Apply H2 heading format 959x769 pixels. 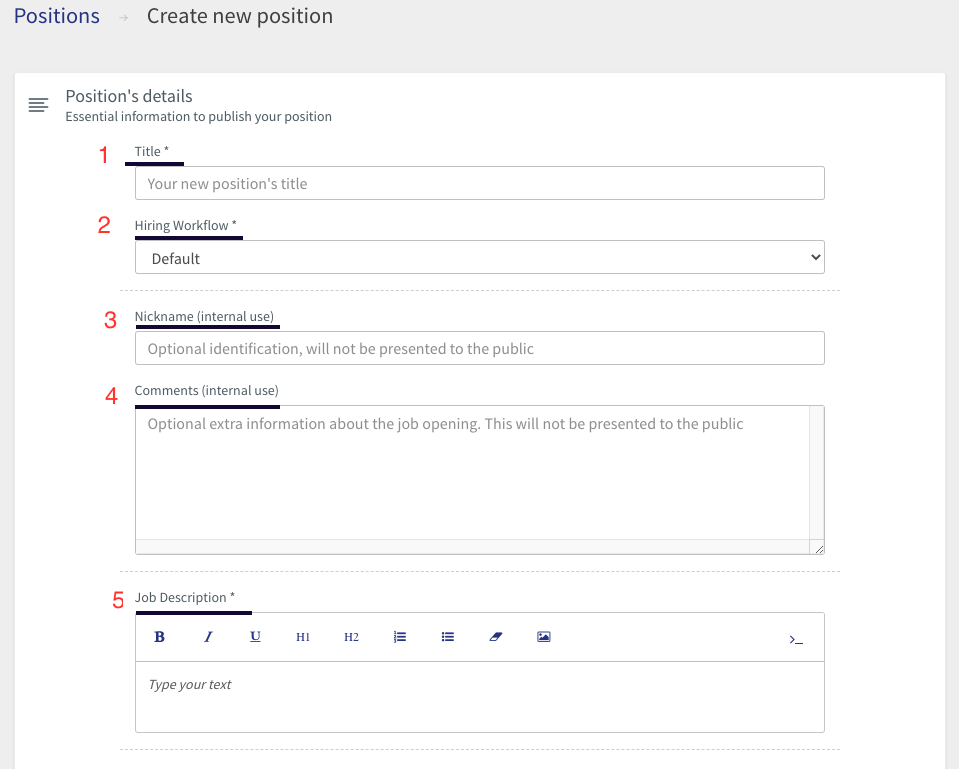(x=351, y=637)
